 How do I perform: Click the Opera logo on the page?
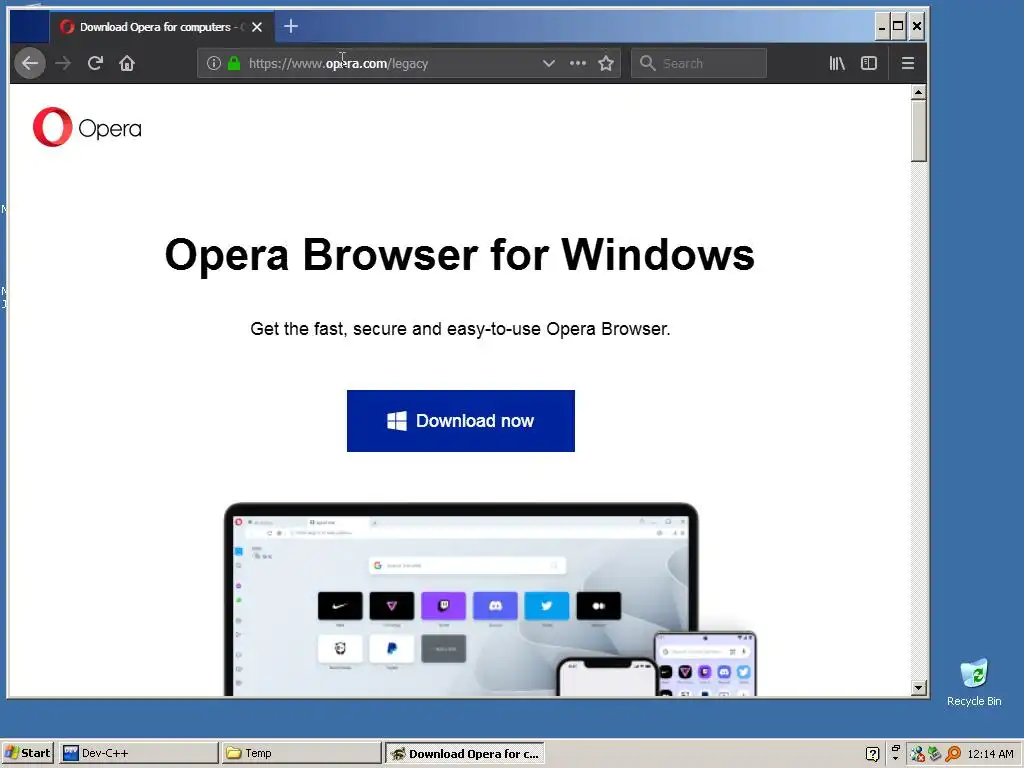click(87, 127)
